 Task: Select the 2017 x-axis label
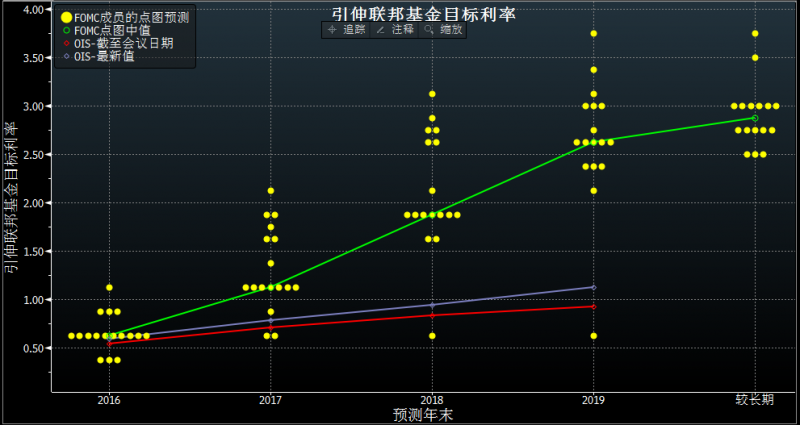point(270,400)
